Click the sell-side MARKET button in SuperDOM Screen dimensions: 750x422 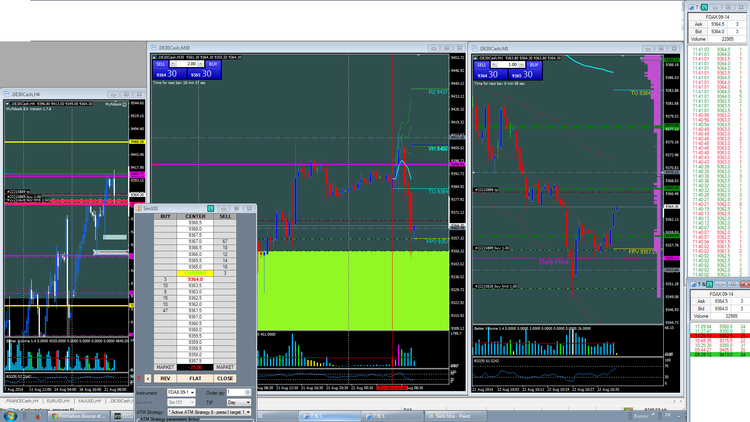[226, 367]
